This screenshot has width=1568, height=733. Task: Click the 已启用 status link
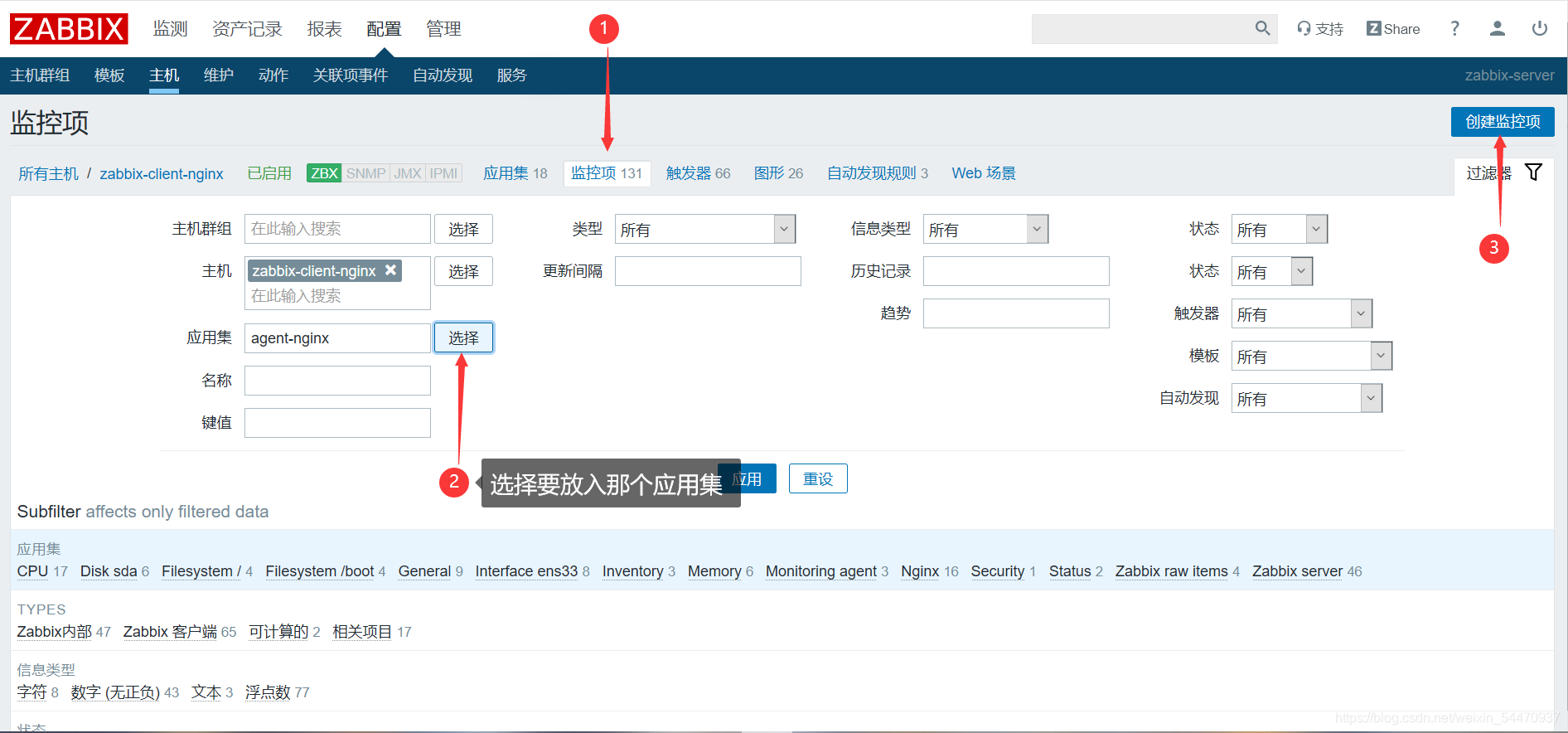pyautogui.click(x=269, y=173)
